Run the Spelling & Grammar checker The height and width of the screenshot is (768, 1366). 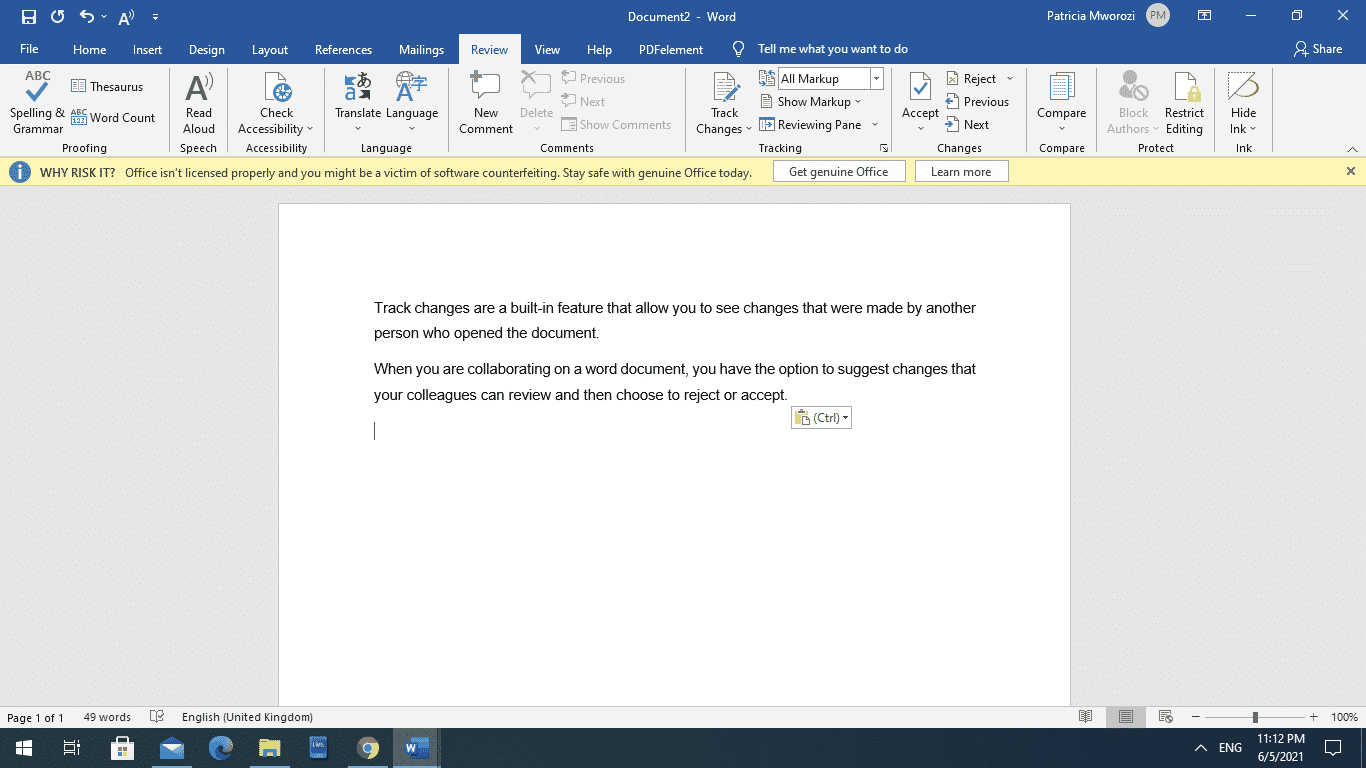tap(36, 104)
